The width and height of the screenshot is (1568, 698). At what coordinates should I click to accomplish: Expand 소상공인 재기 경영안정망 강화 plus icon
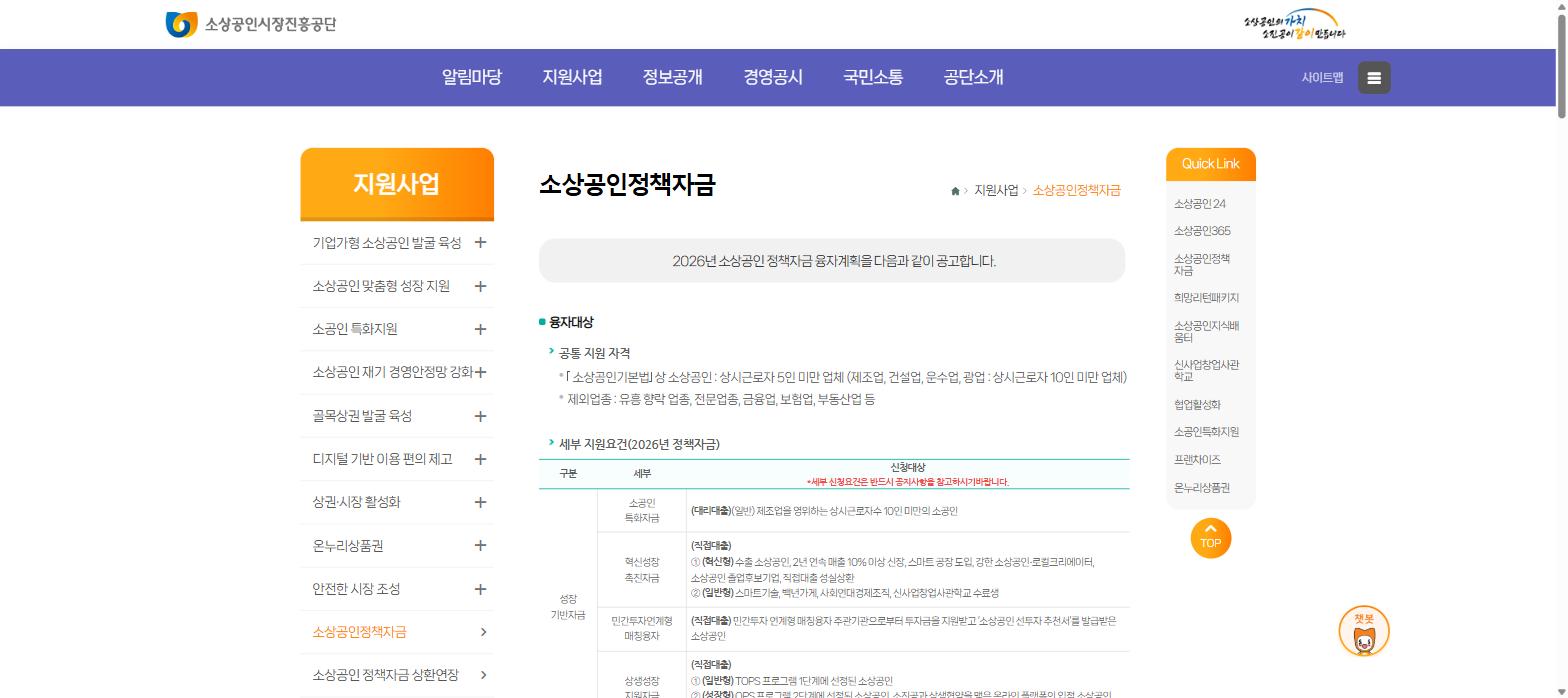[480, 372]
